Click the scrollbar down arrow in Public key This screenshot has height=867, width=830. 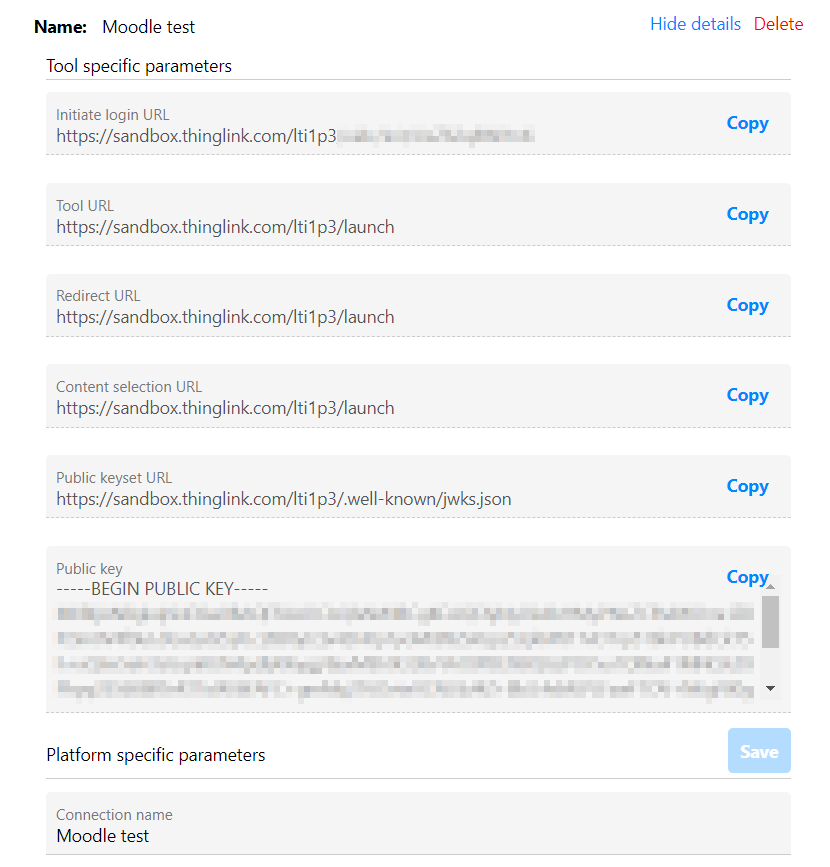[x=769, y=688]
